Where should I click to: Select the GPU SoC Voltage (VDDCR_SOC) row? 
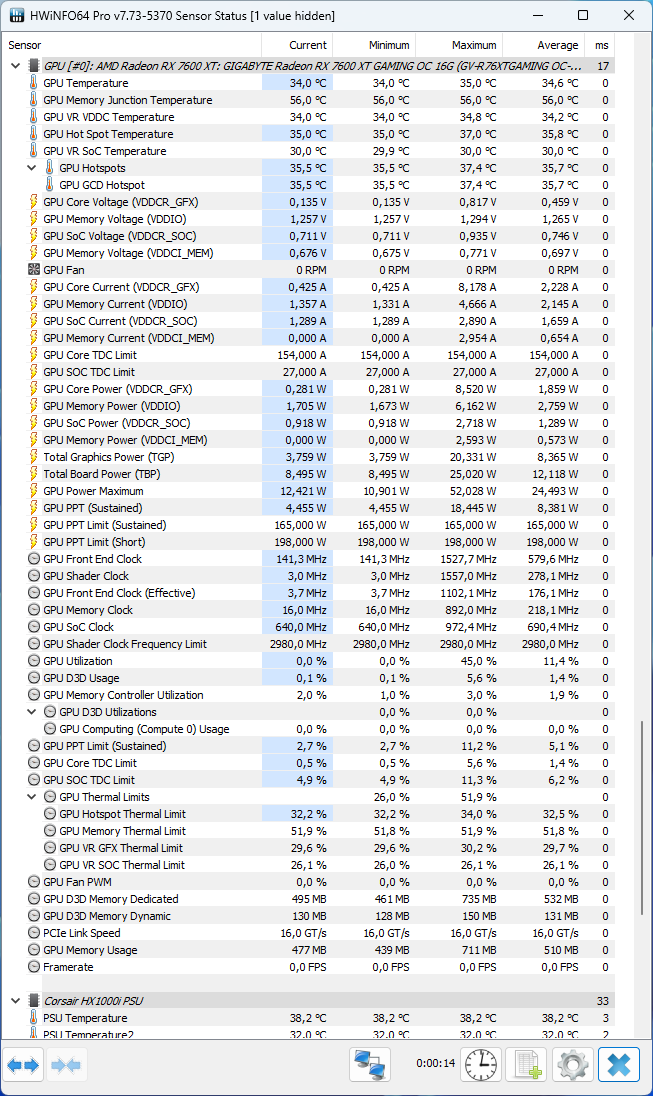pos(308,236)
